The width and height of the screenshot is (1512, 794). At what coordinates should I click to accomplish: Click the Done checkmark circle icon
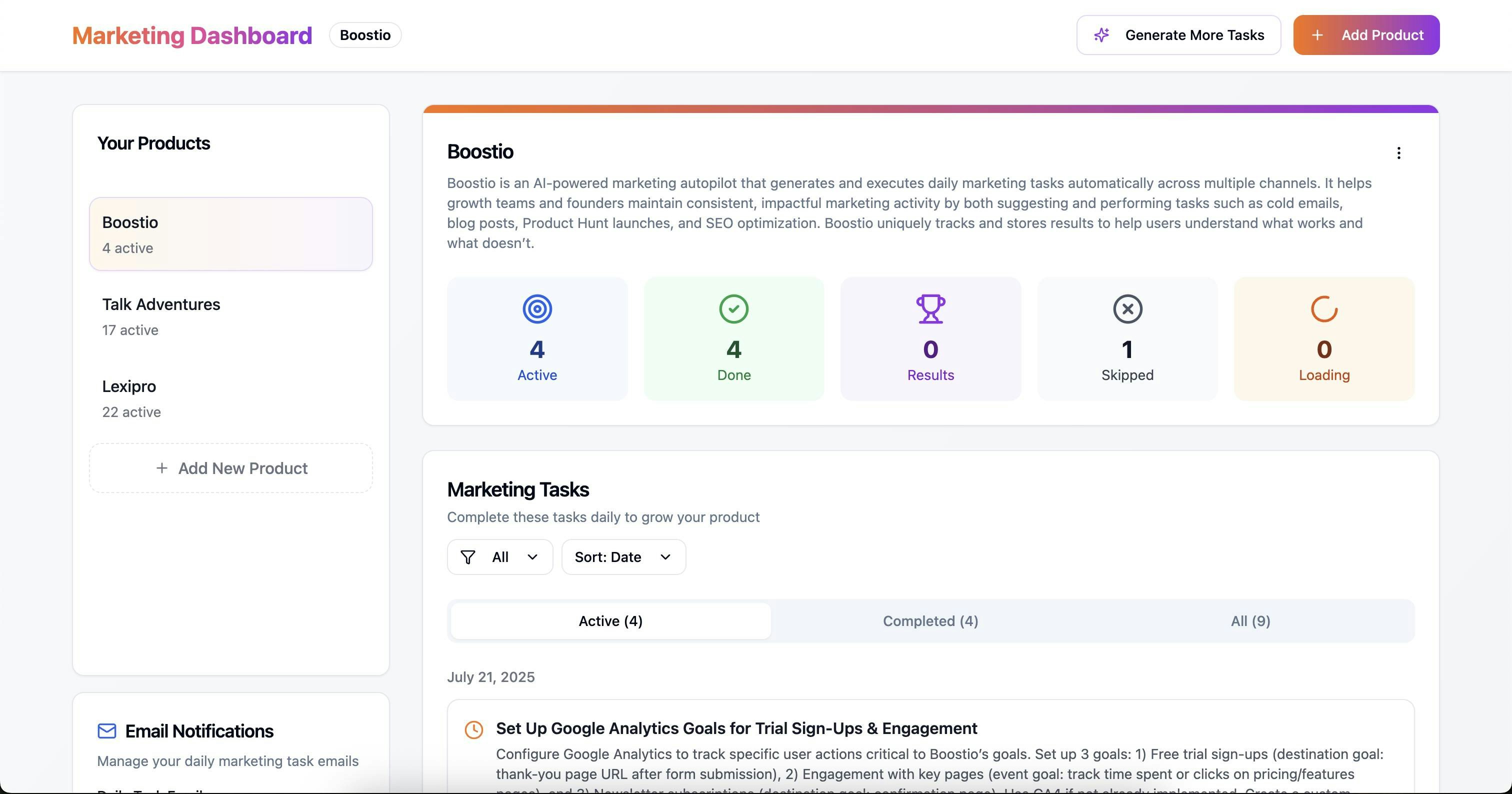coord(733,308)
